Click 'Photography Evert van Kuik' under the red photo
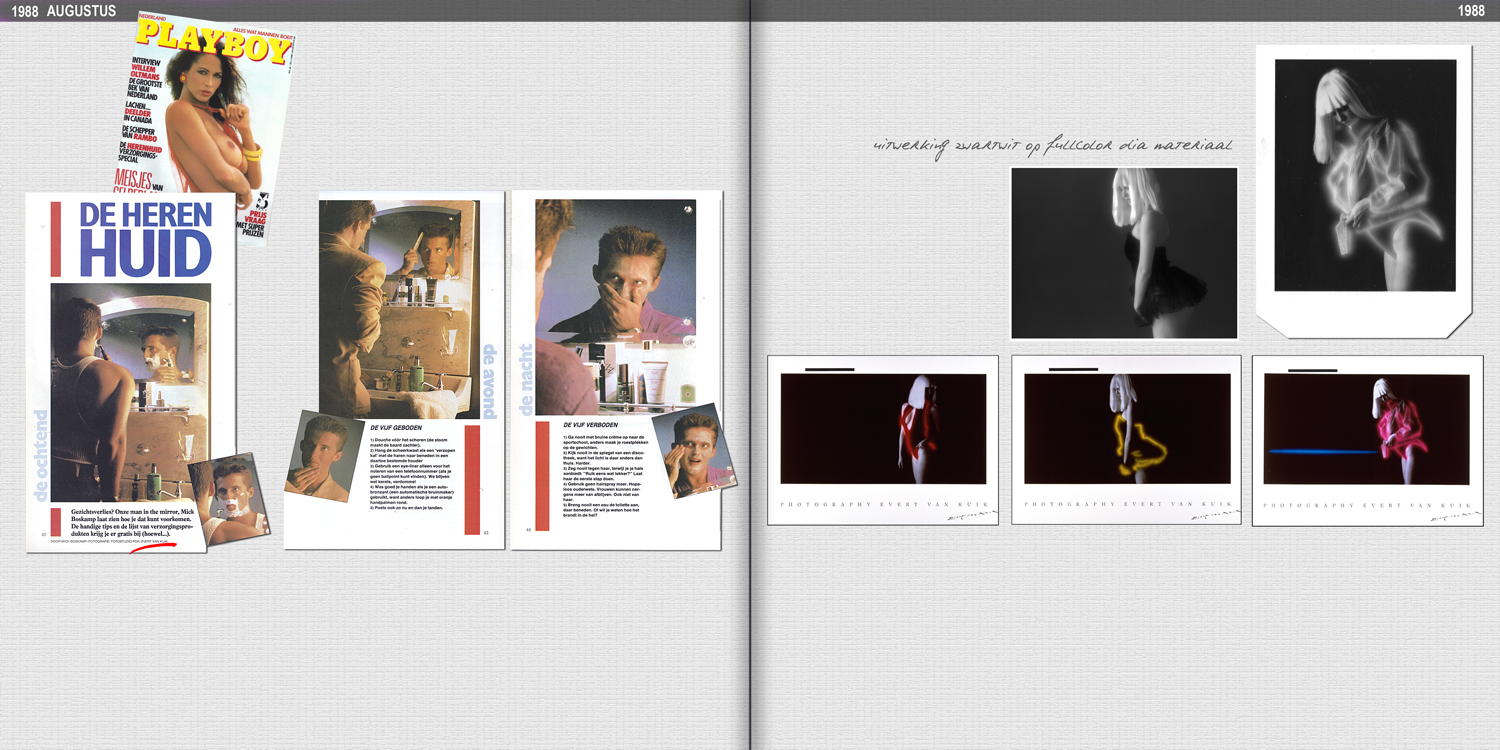 pyautogui.click(x=883, y=504)
